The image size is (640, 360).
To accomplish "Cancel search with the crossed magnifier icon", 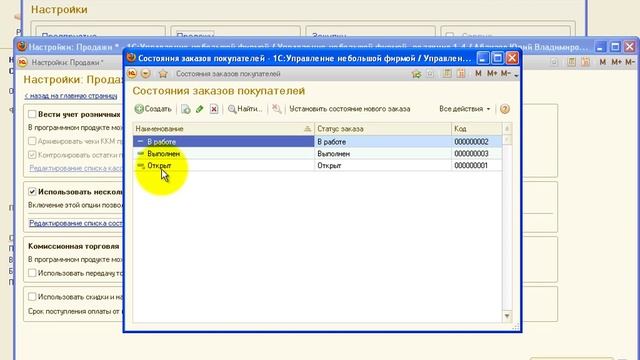I will point(277,109).
